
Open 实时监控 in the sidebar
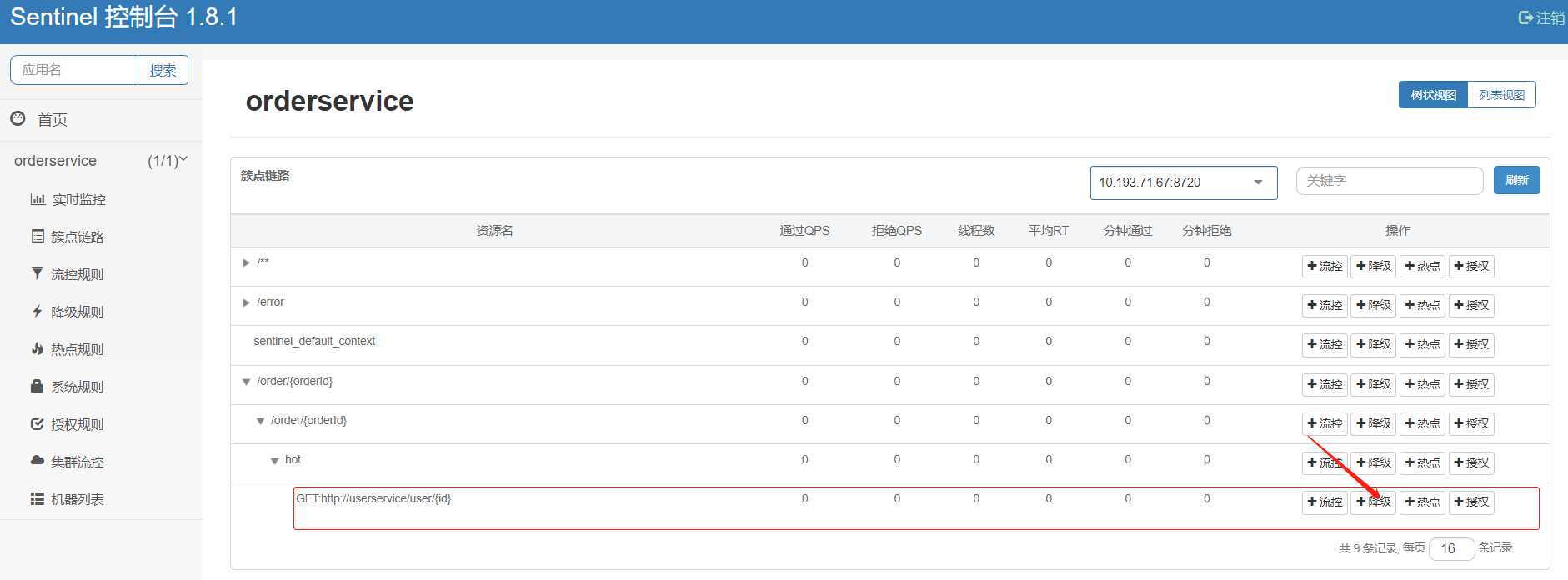point(79,200)
